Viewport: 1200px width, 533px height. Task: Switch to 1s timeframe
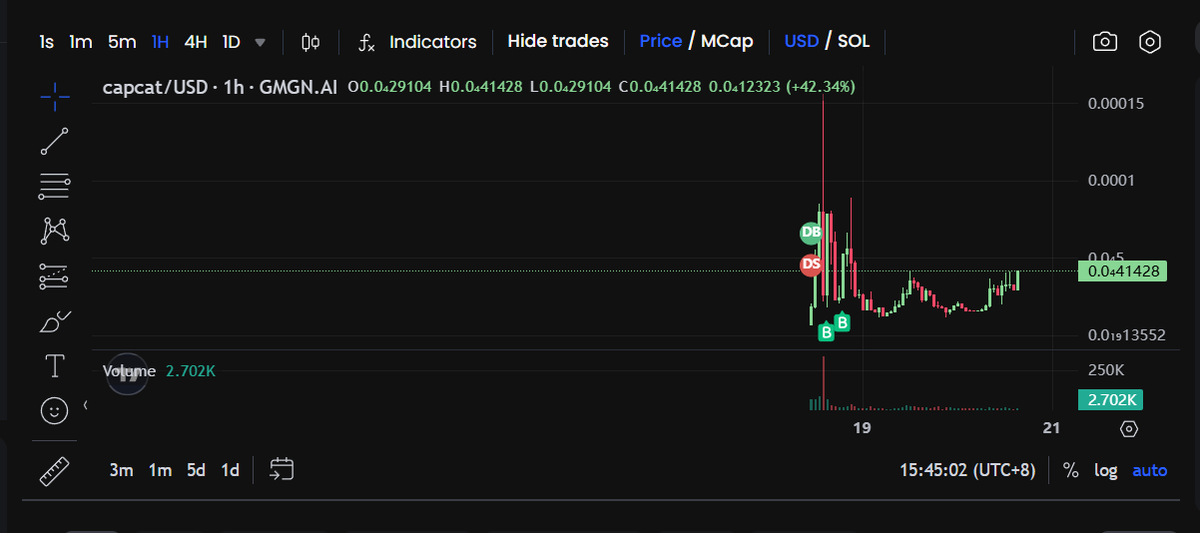coord(46,42)
